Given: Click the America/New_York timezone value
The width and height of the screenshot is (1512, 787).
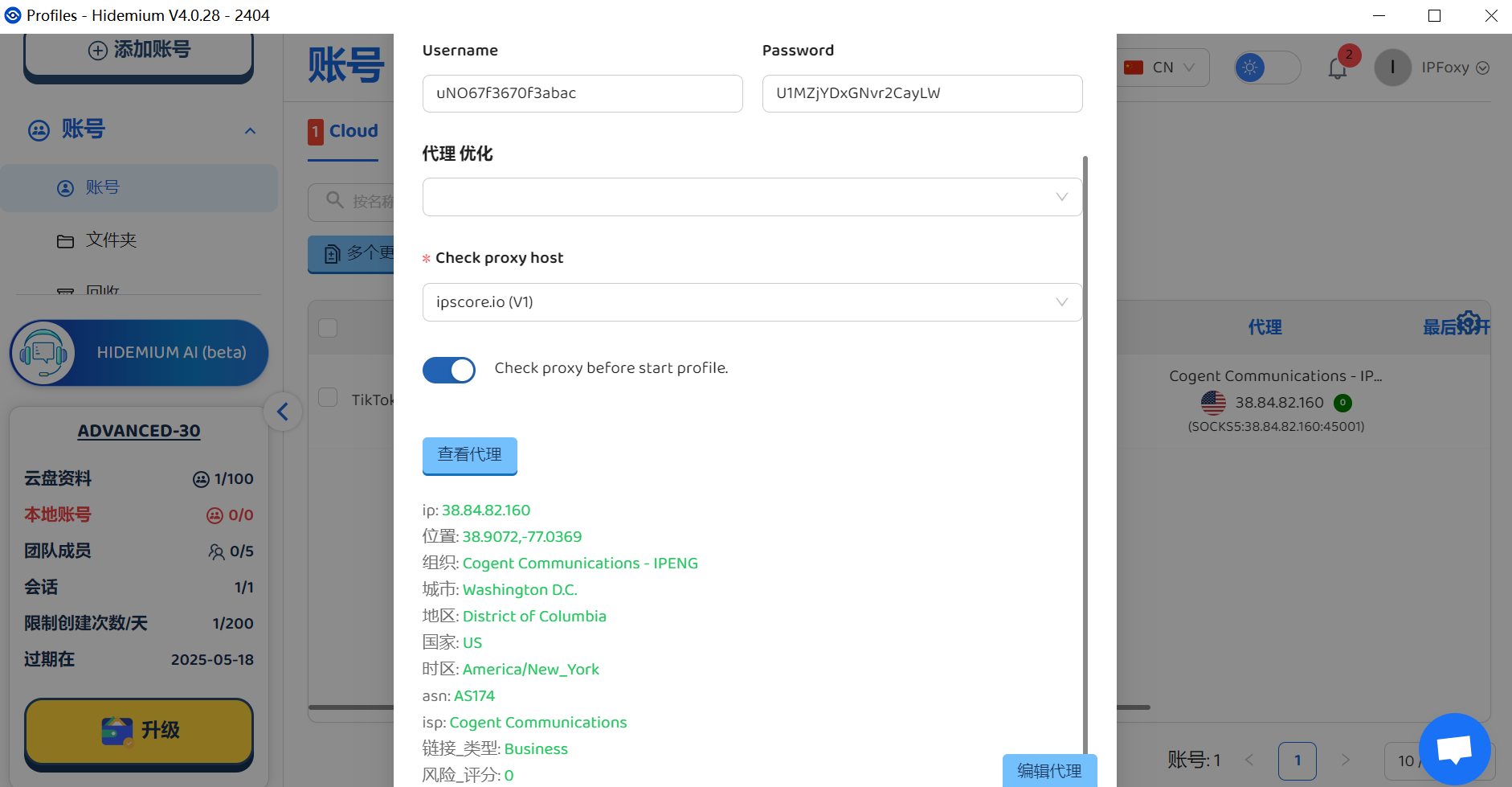Looking at the screenshot, I should coord(531,670).
